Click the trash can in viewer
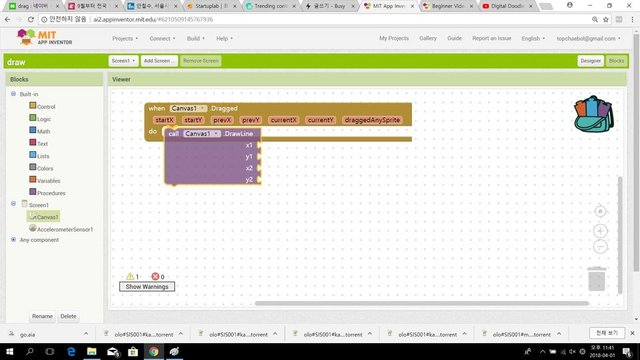Viewport: 640px width, 360px height. (x=596, y=278)
